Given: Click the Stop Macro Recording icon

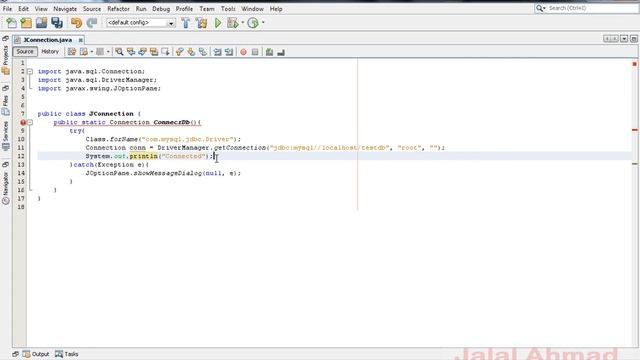Looking at the screenshot, I should click(x=255, y=52).
